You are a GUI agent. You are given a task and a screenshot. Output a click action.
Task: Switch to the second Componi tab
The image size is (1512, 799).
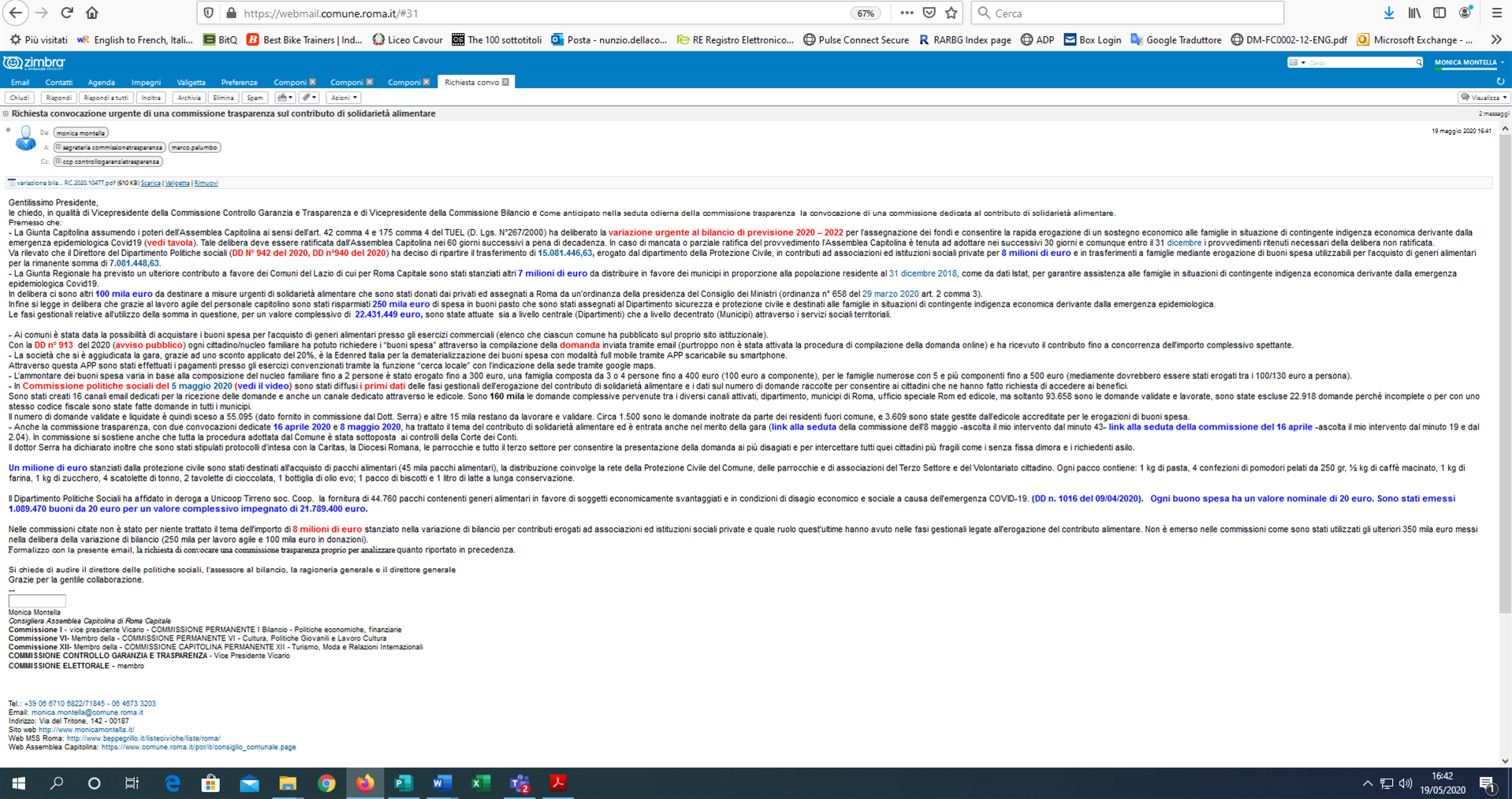[347, 82]
